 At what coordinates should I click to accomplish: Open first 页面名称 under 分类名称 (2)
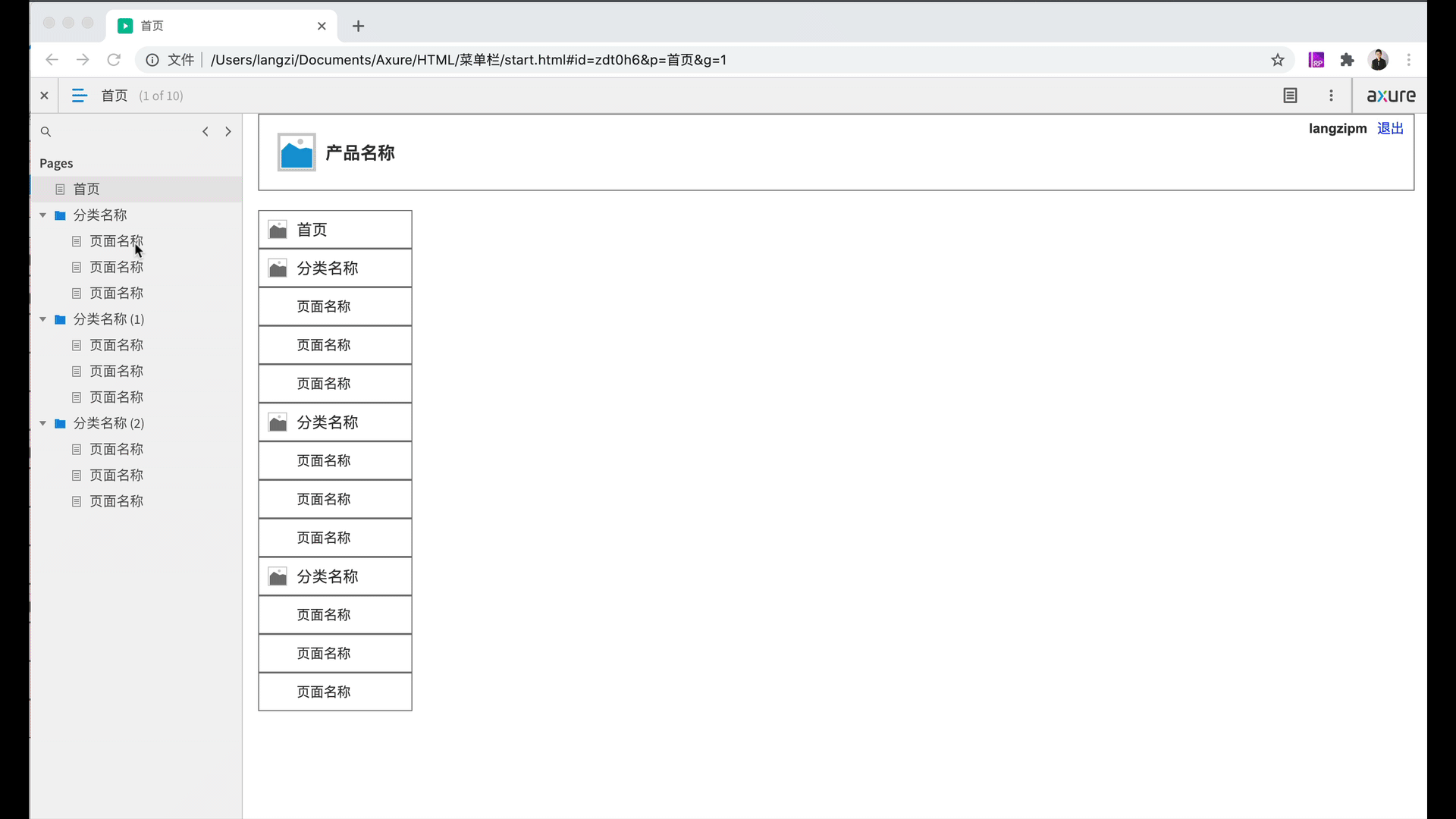click(x=116, y=449)
